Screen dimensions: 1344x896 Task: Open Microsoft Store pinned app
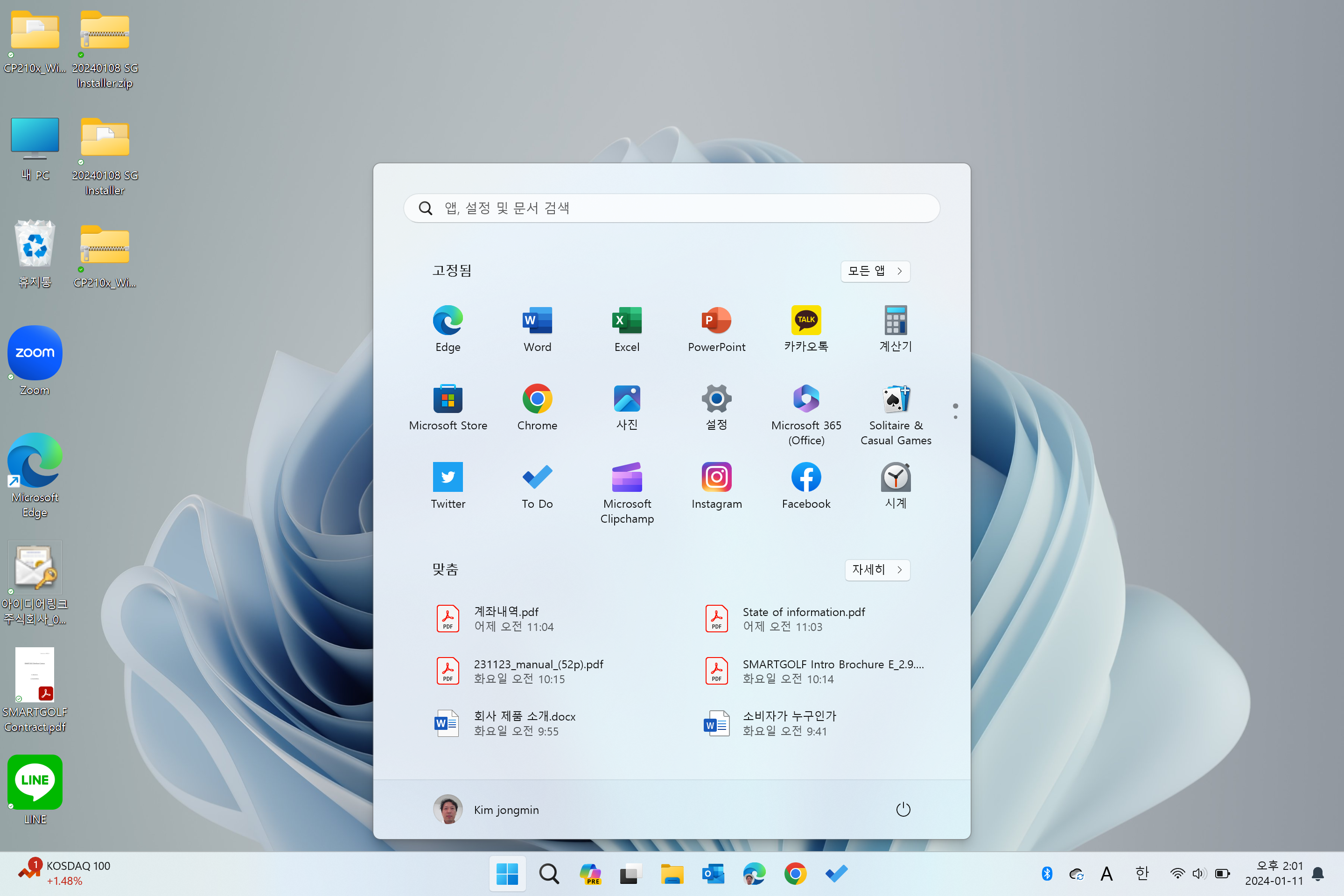point(448,407)
